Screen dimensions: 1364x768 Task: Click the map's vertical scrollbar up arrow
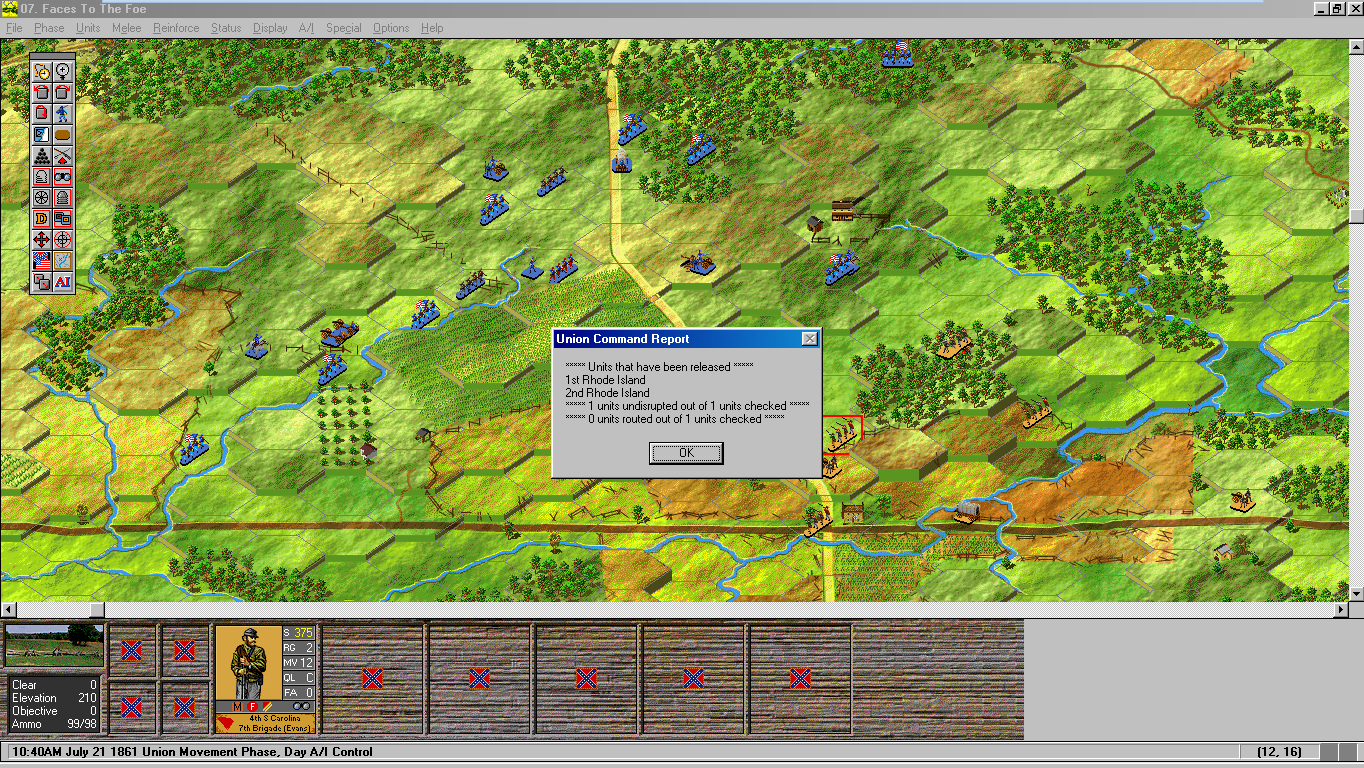(x=1356, y=46)
